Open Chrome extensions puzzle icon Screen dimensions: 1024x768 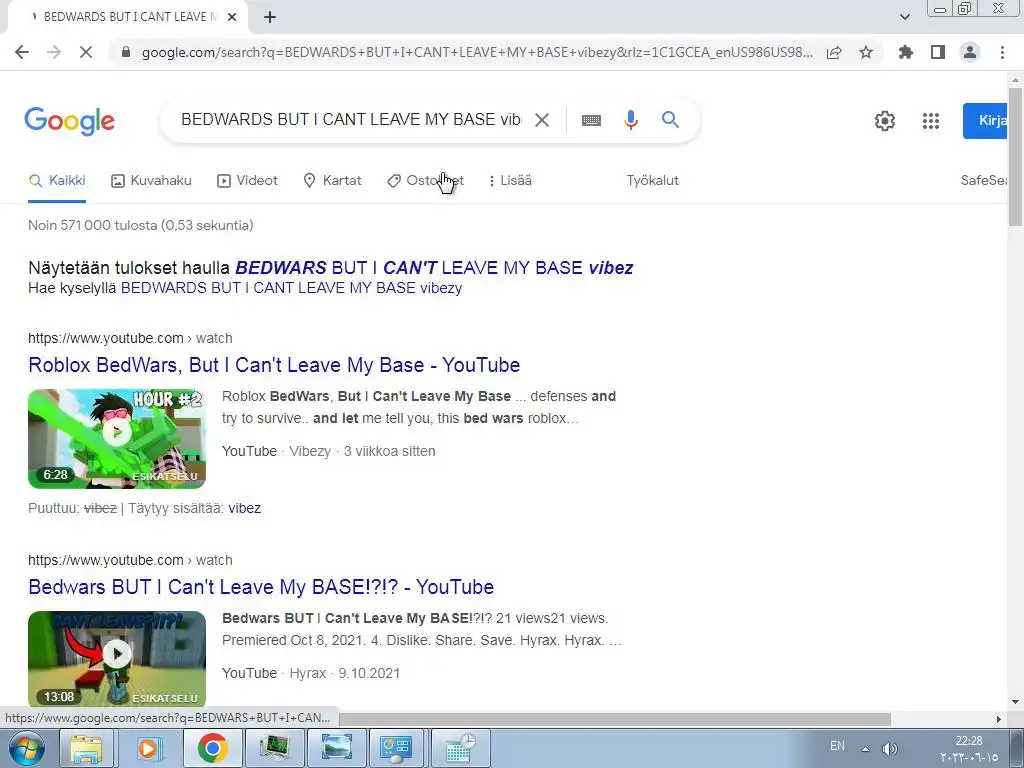click(906, 52)
